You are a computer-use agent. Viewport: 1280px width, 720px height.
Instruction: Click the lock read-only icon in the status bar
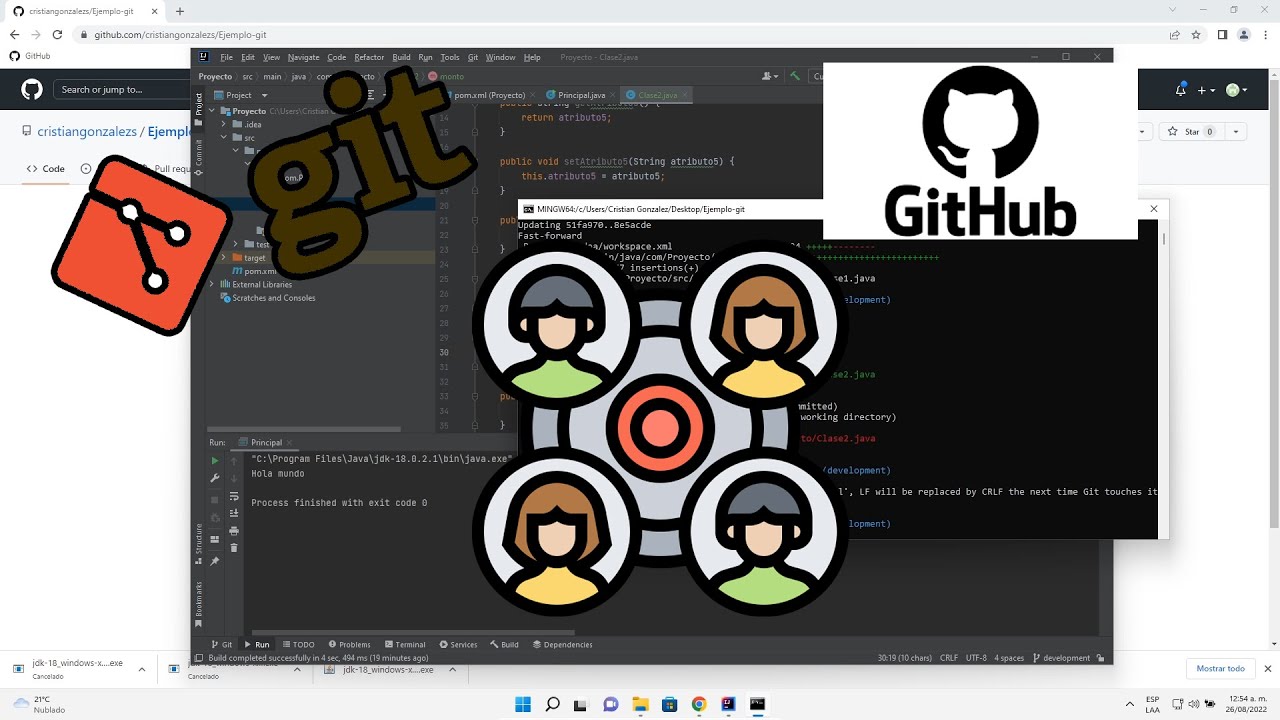(1101, 658)
